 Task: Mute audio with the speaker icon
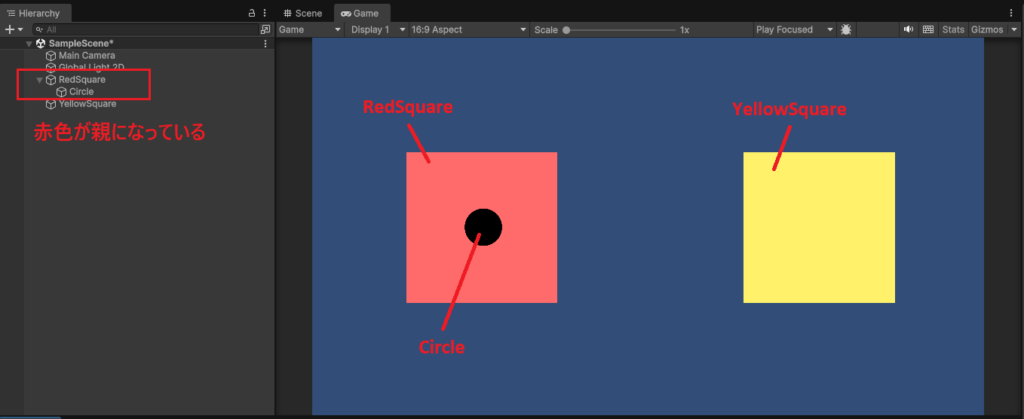click(x=908, y=30)
